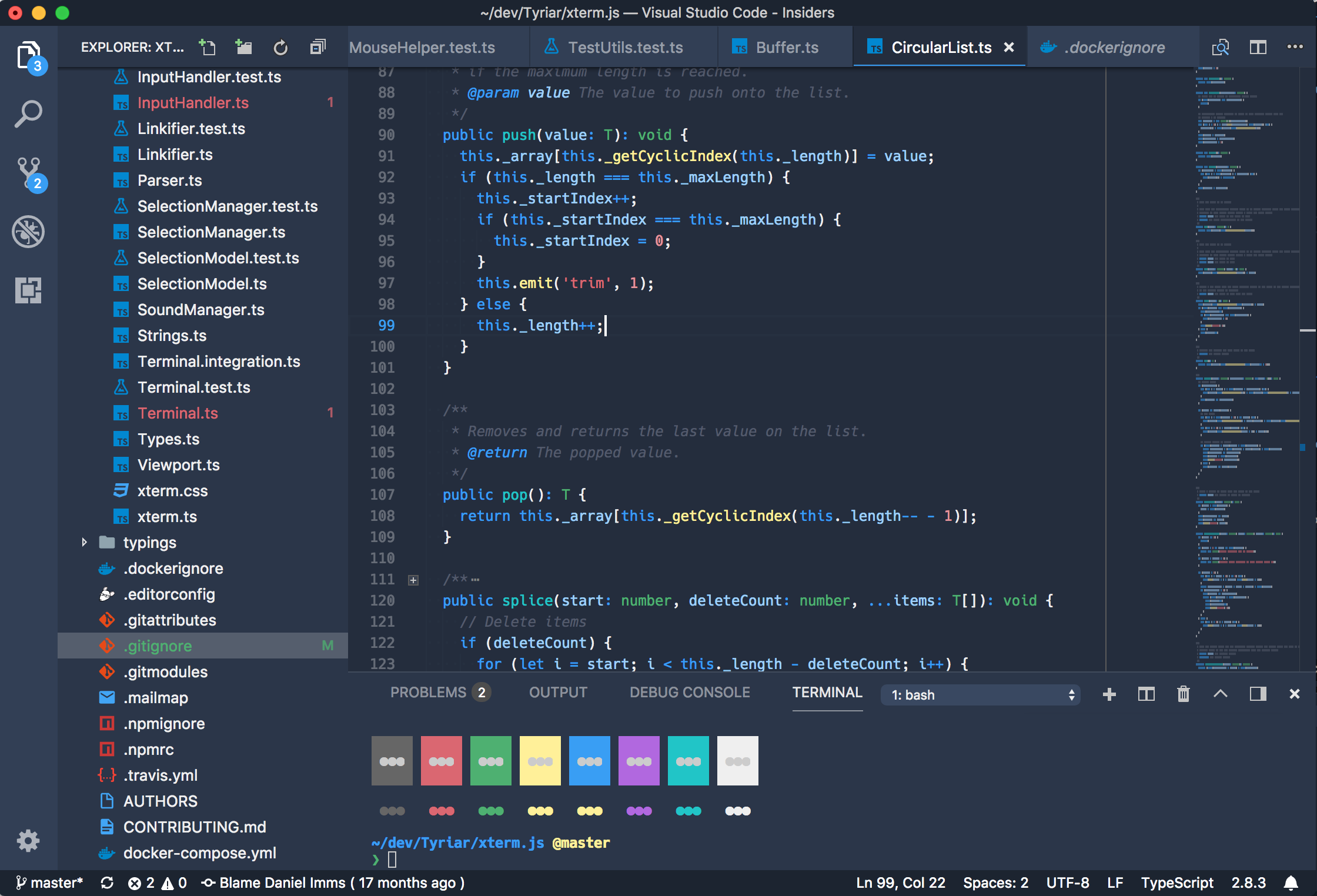Kill terminal with trash icon

[x=1183, y=694]
